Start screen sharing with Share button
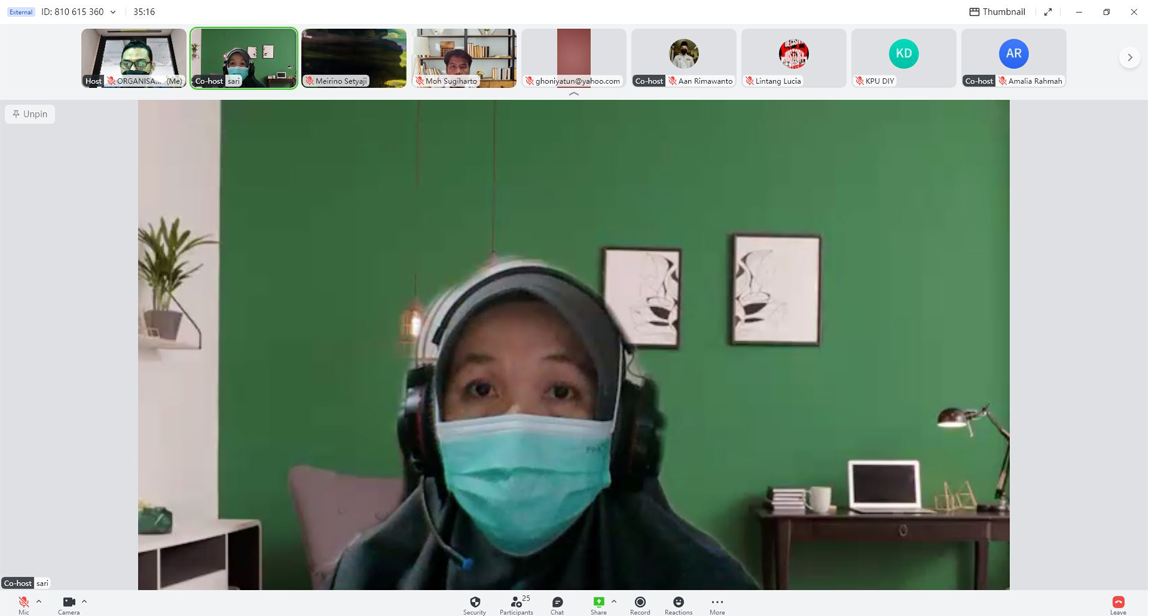The image size is (1150, 616). (x=598, y=603)
